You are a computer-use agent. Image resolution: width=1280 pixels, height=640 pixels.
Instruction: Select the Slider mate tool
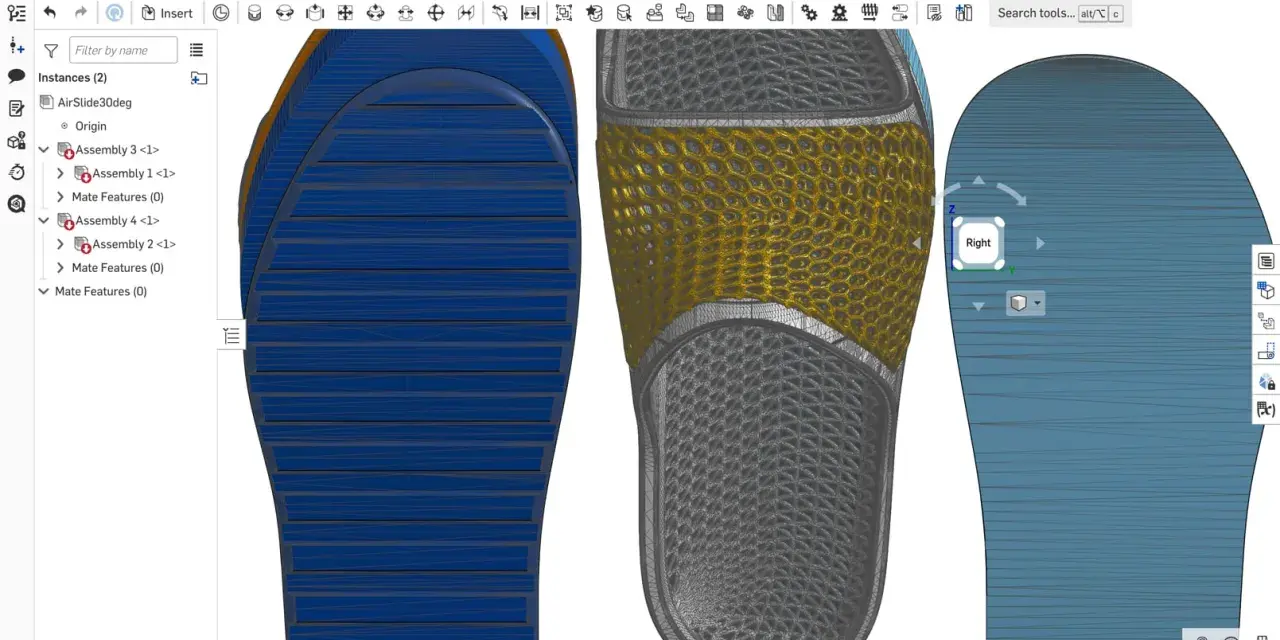[315, 13]
